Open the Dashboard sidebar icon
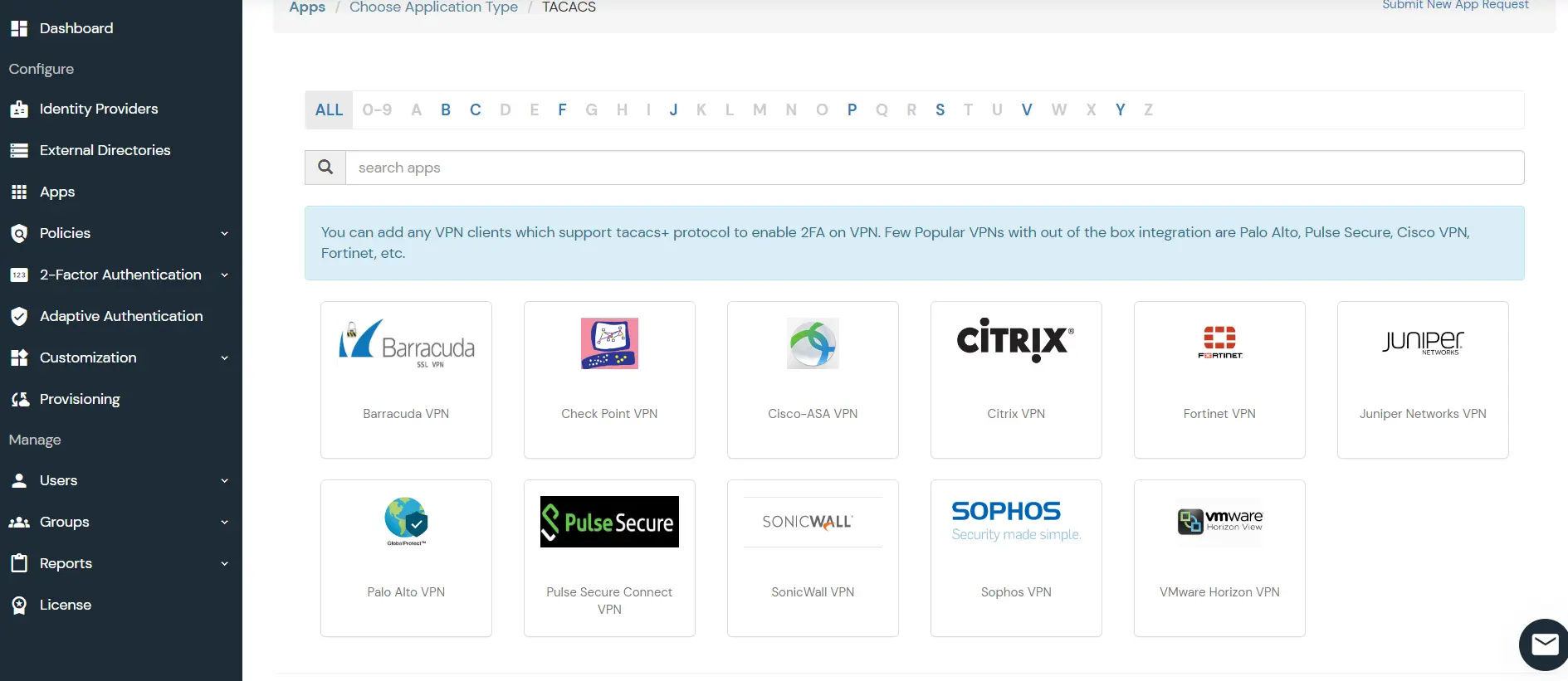The image size is (1568, 681). tap(19, 28)
